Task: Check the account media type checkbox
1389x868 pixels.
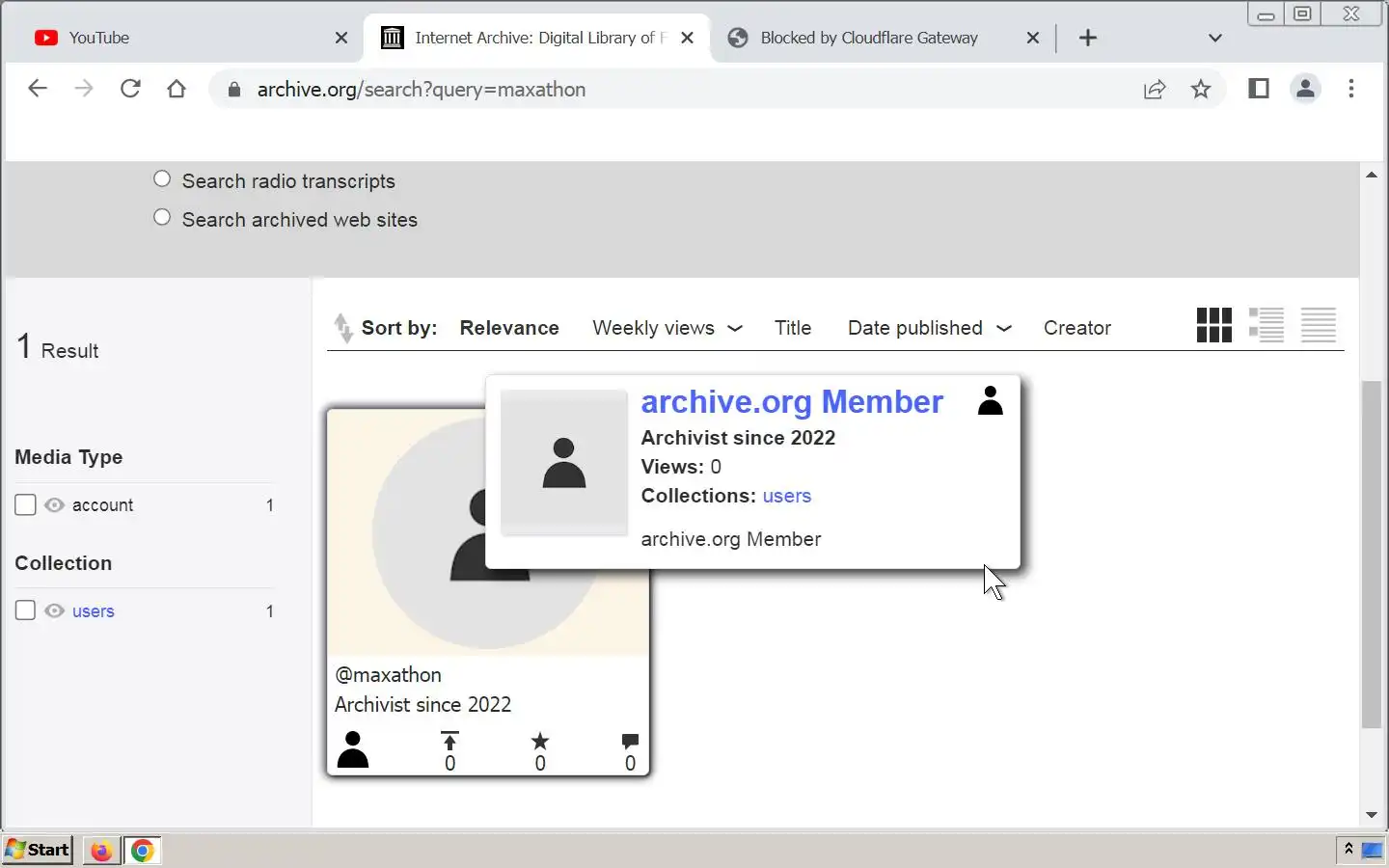Action: coord(26,504)
